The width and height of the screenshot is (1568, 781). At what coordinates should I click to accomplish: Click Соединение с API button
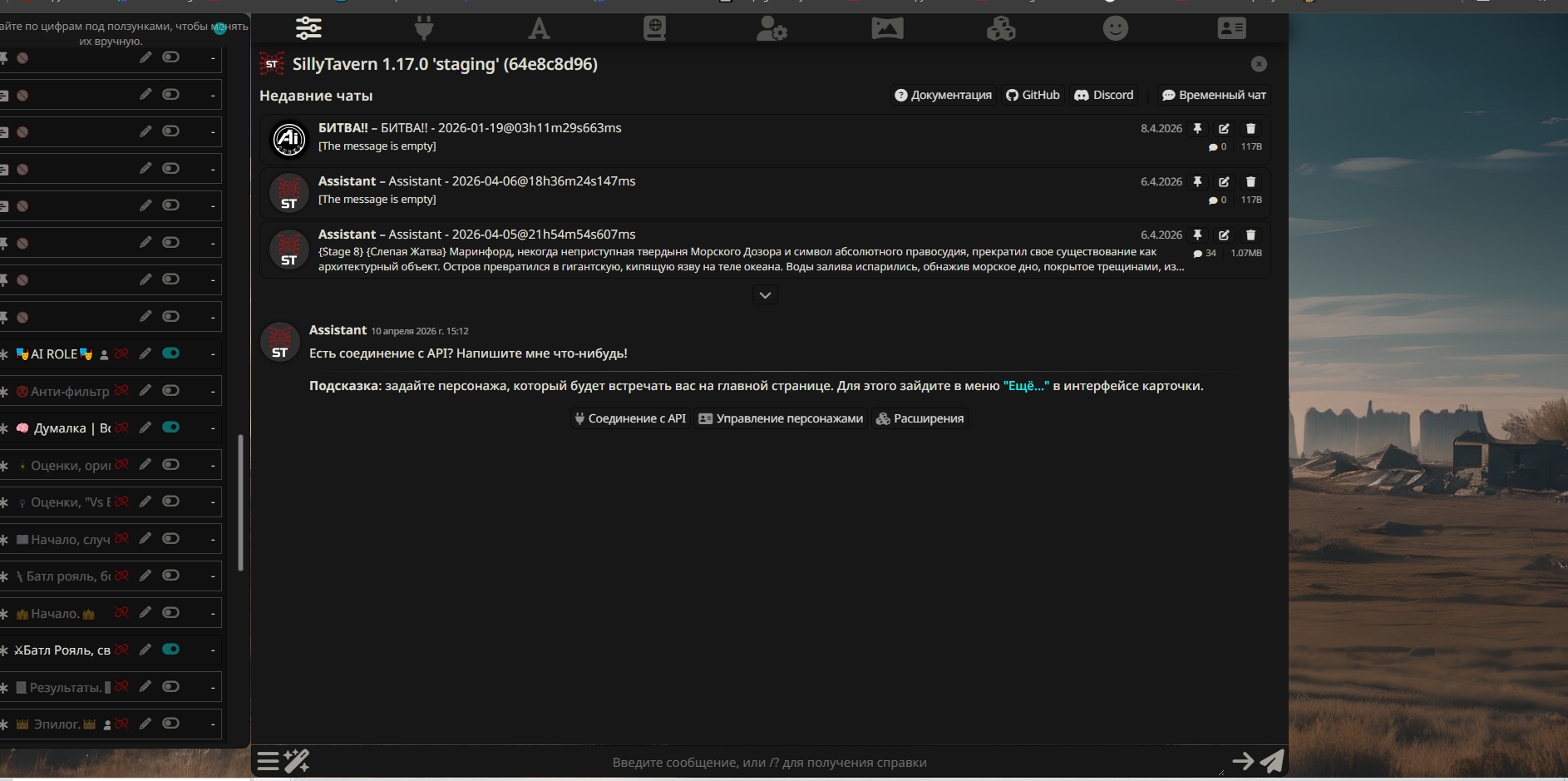click(x=630, y=418)
